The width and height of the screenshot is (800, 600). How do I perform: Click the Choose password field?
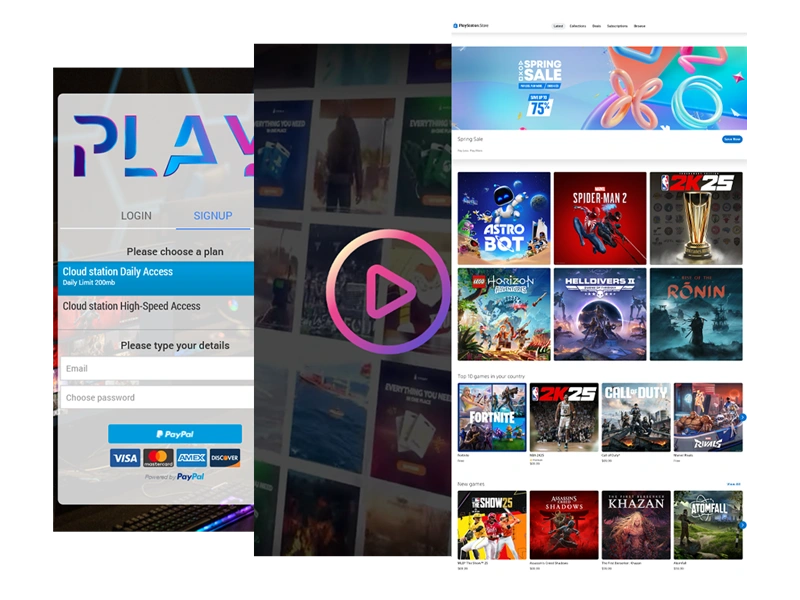(155, 398)
